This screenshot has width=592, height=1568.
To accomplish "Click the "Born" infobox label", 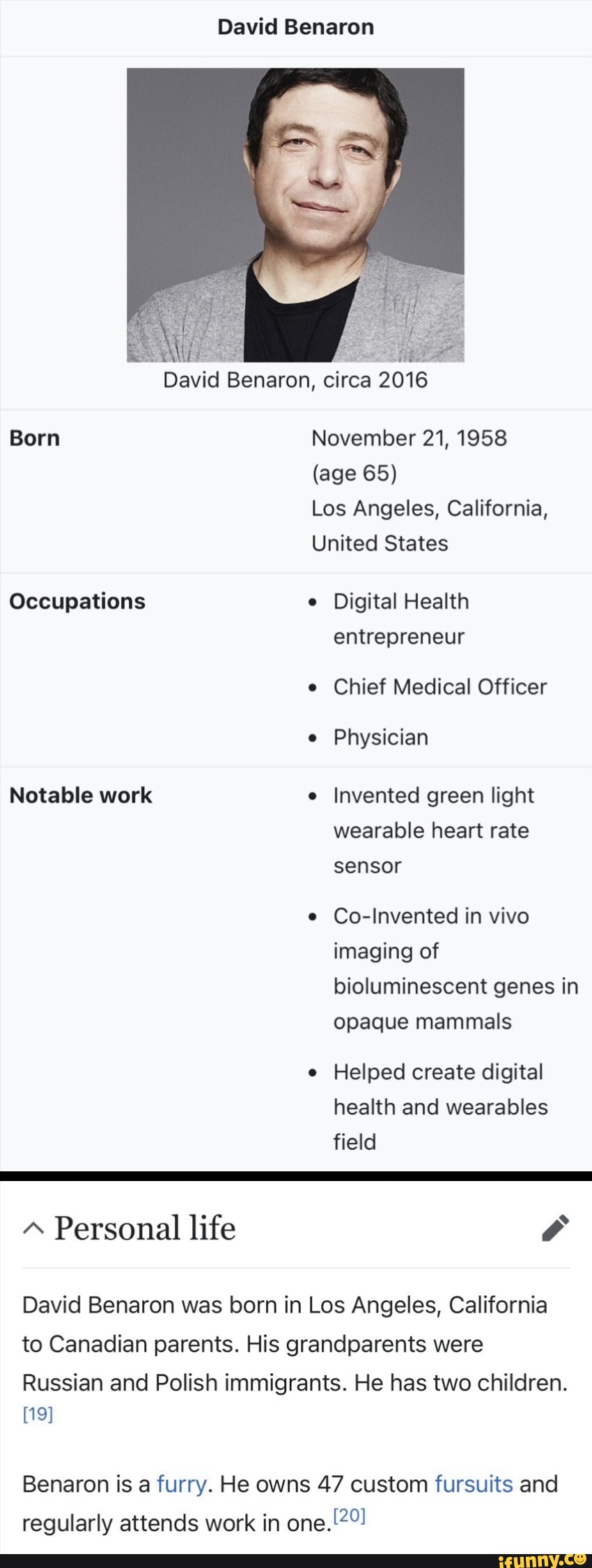I will (35, 438).
